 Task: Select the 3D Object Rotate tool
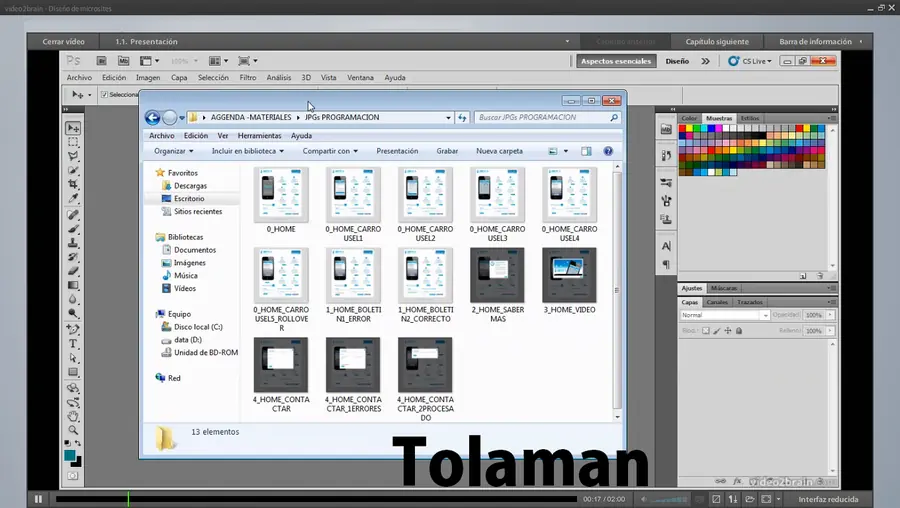click(73, 389)
